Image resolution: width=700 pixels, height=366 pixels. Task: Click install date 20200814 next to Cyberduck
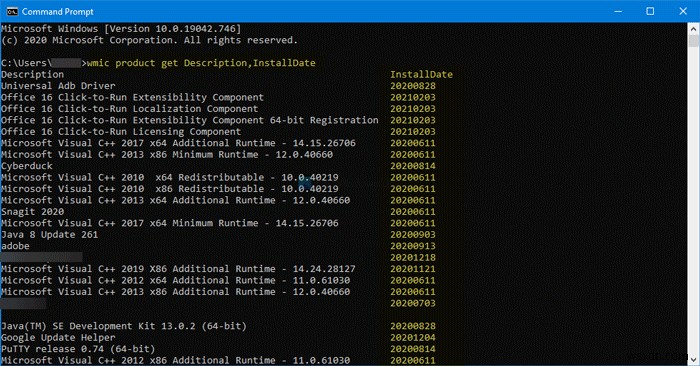pos(413,166)
